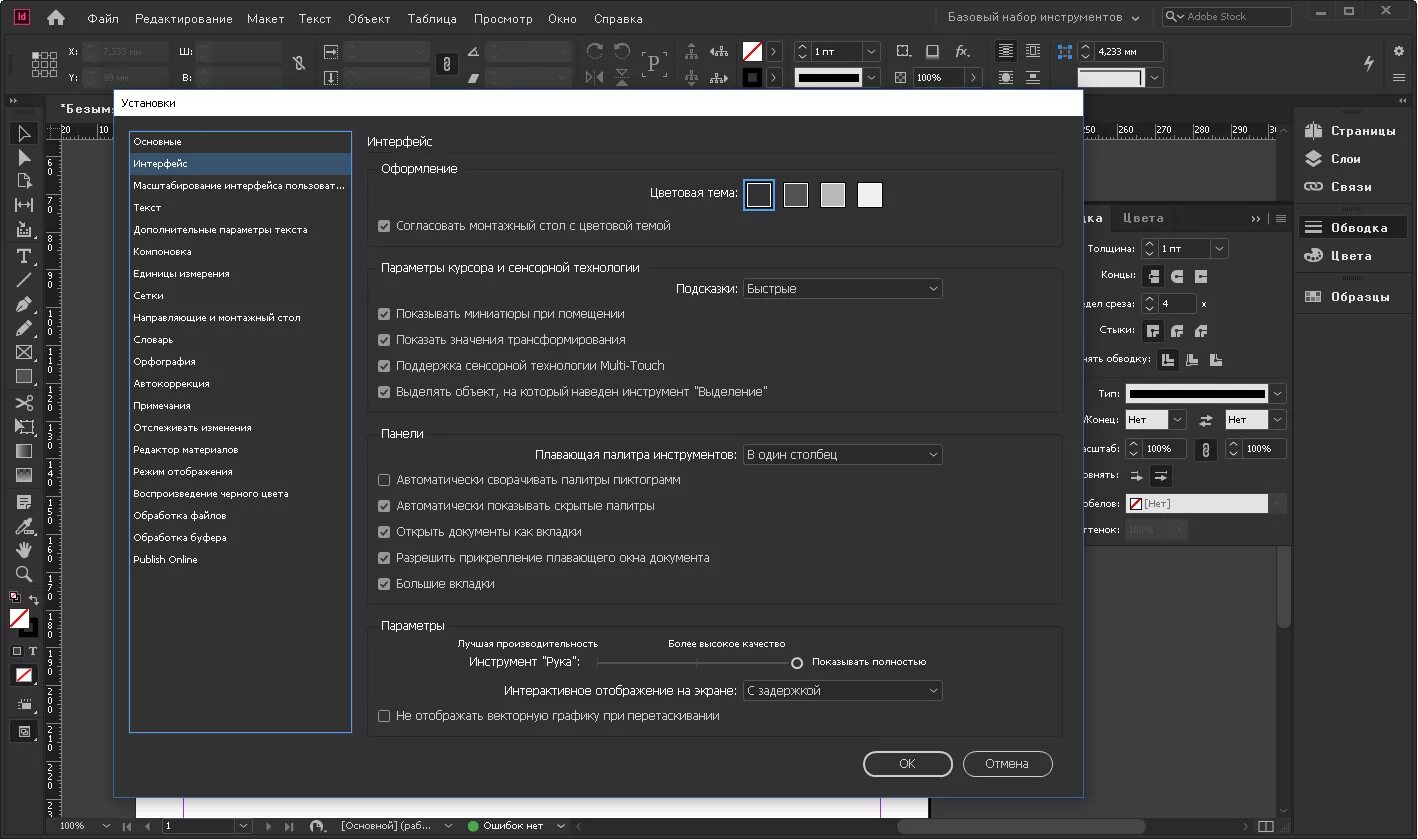The width and height of the screenshot is (1418, 840).
Task: Uncheck match pasteboard to color theme
Action: [384, 226]
